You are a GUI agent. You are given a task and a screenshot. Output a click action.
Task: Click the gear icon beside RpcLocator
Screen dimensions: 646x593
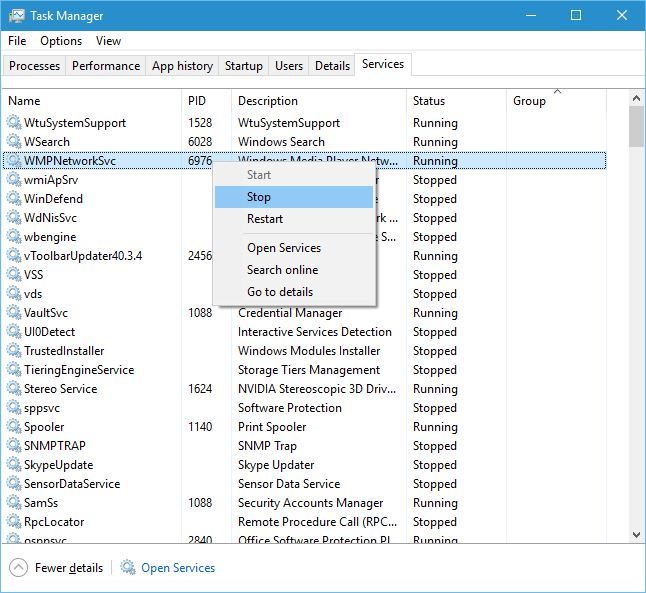[14, 521]
